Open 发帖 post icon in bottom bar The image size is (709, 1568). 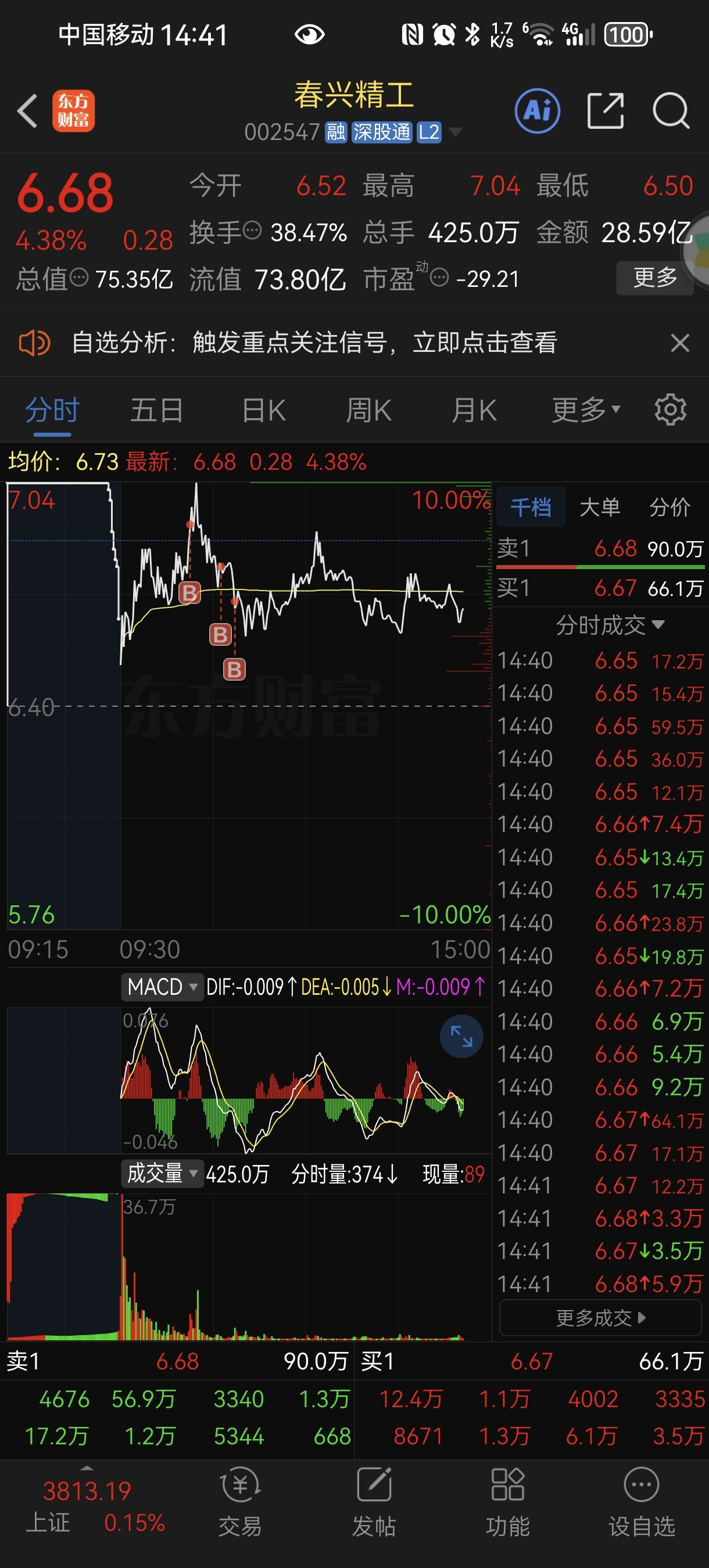pyautogui.click(x=374, y=1501)
